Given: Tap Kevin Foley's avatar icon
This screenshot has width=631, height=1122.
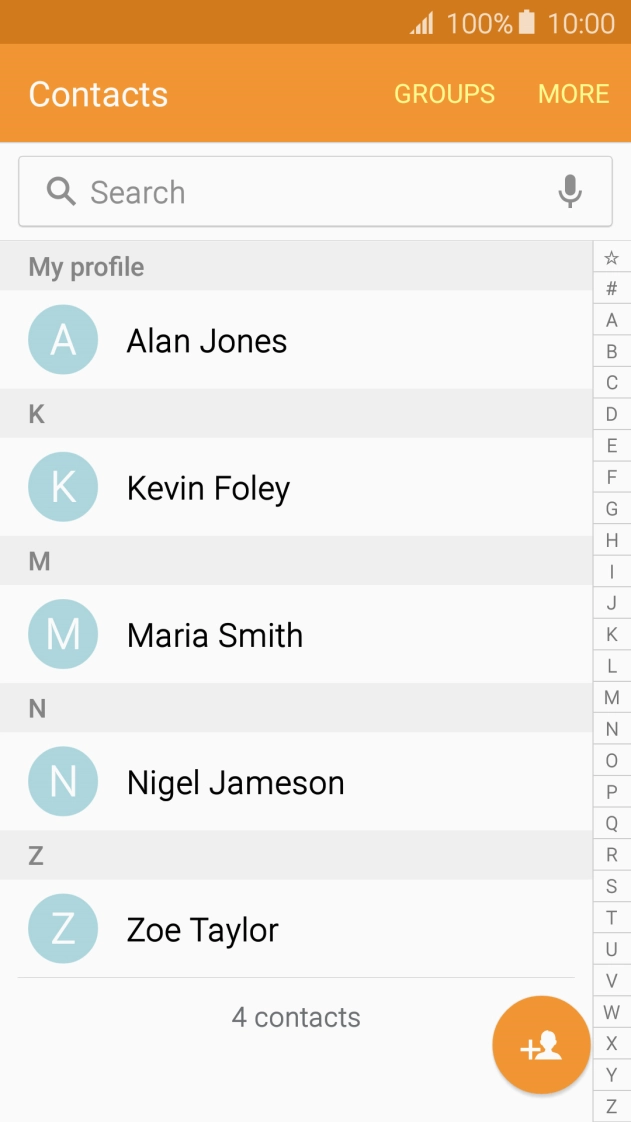Looking at the screenshot, I should click(63, 487).
